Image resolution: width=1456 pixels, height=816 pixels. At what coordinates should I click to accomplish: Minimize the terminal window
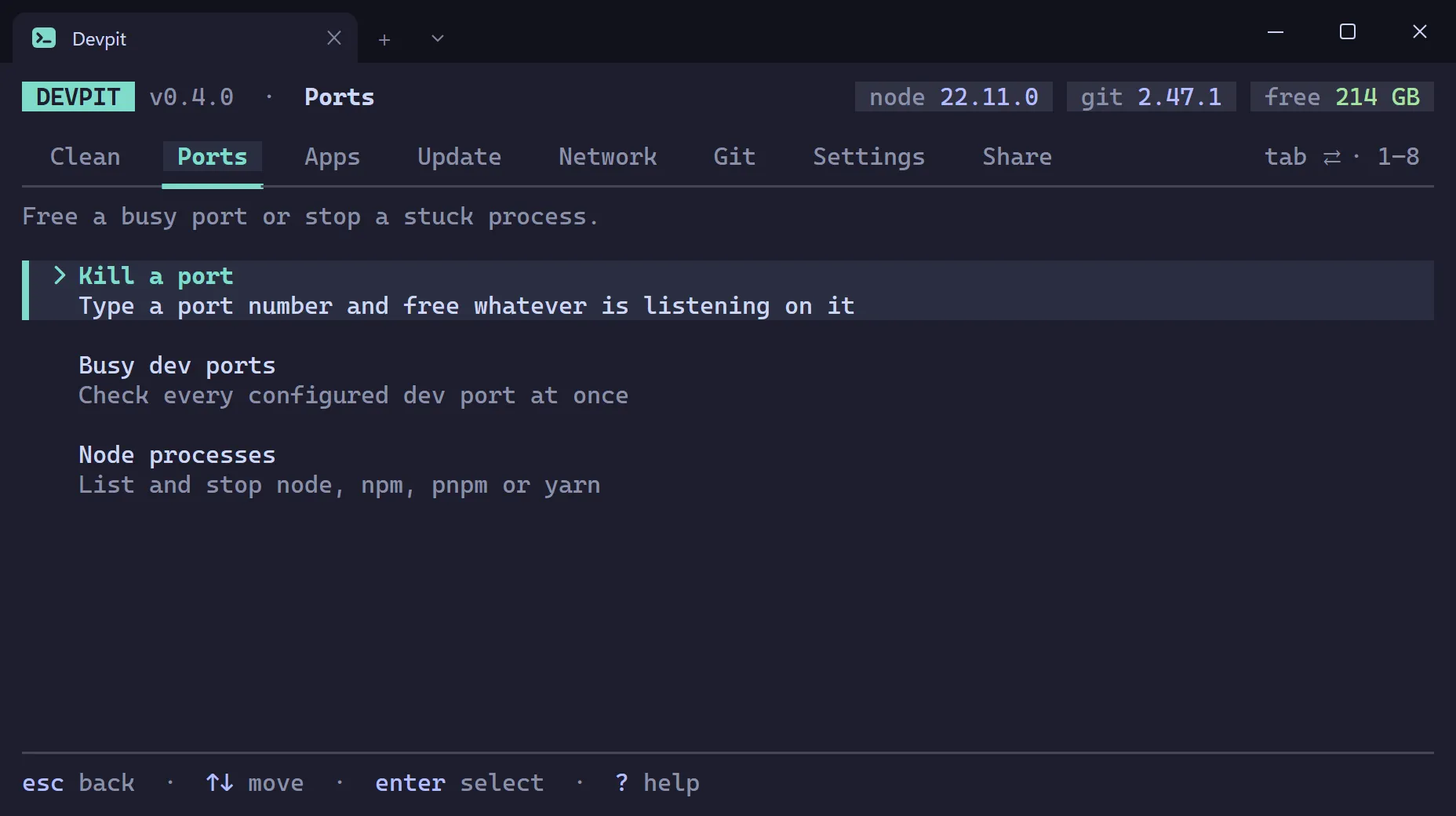(x=1276, y=32)
